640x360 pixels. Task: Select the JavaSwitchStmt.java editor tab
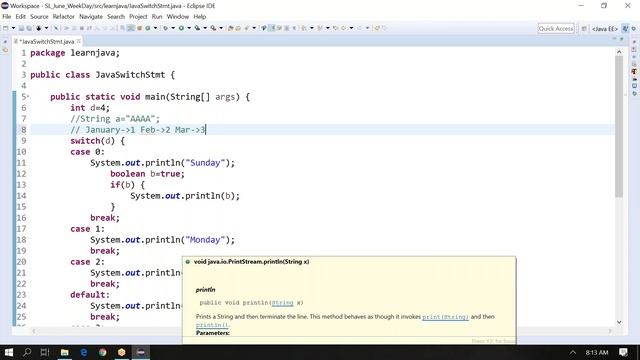point(47,41)
